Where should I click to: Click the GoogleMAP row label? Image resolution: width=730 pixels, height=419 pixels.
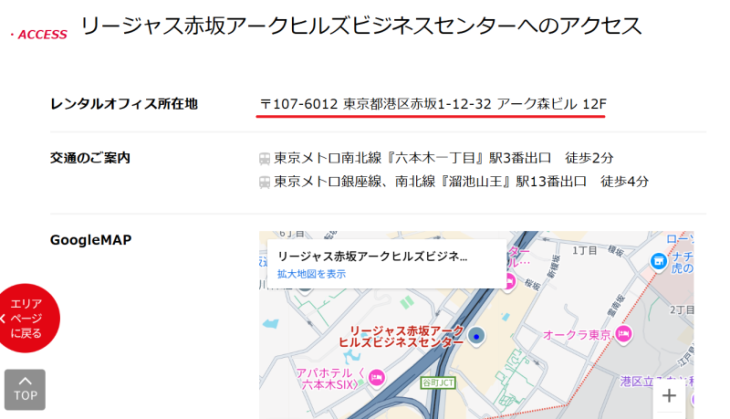[91, 240]
